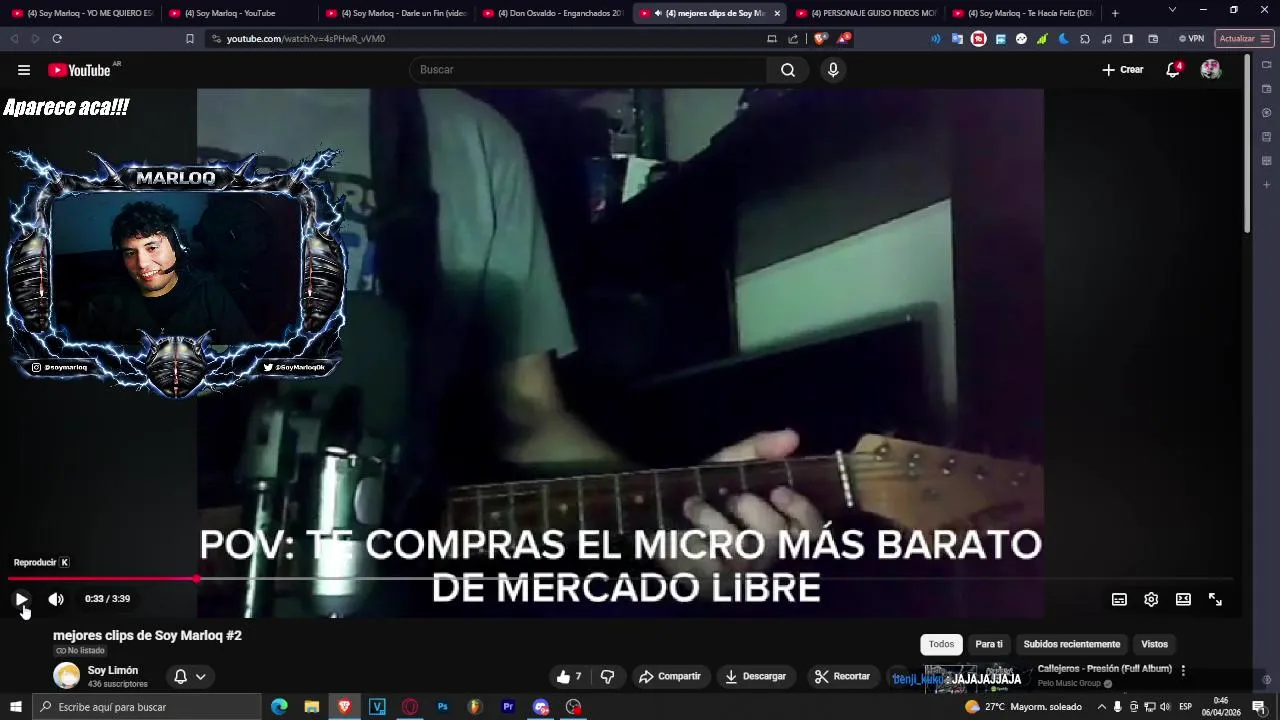Open a new browser tab
The height and width of the screenshot is (720, 1280).
click(1115, 13)
